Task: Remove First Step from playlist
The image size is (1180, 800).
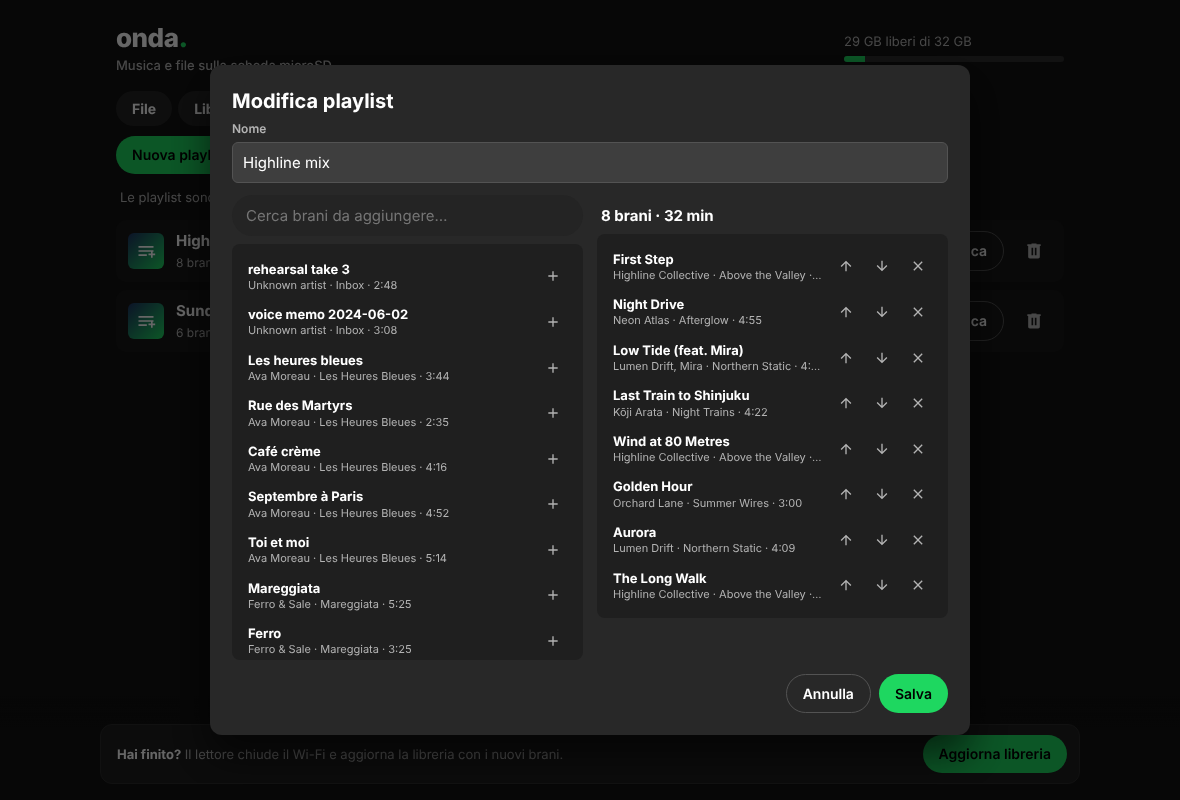Action: pyautogui.click(x=917, y=266)
